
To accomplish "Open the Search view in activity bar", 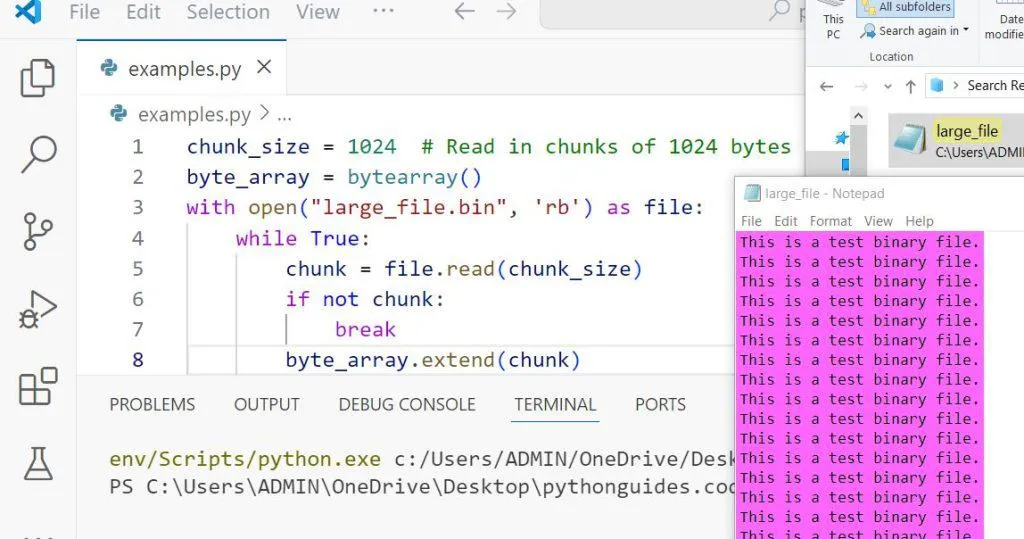I will [38, 153].
